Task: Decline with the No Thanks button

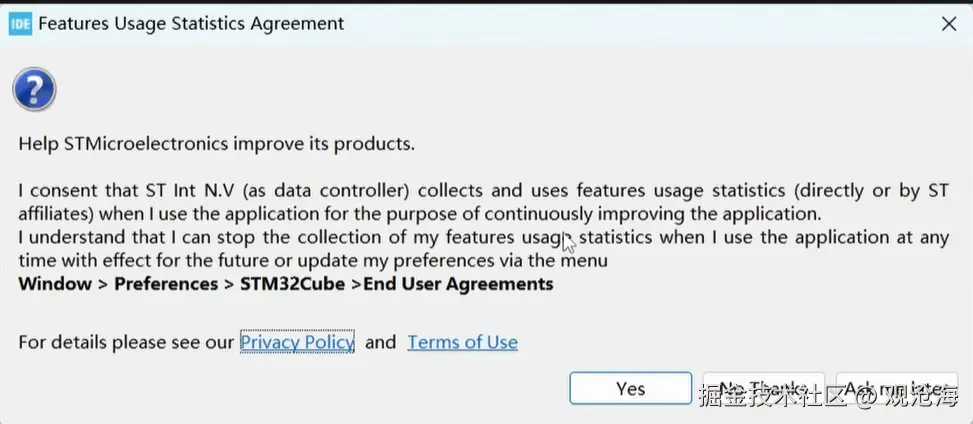Action: point(762,388)
